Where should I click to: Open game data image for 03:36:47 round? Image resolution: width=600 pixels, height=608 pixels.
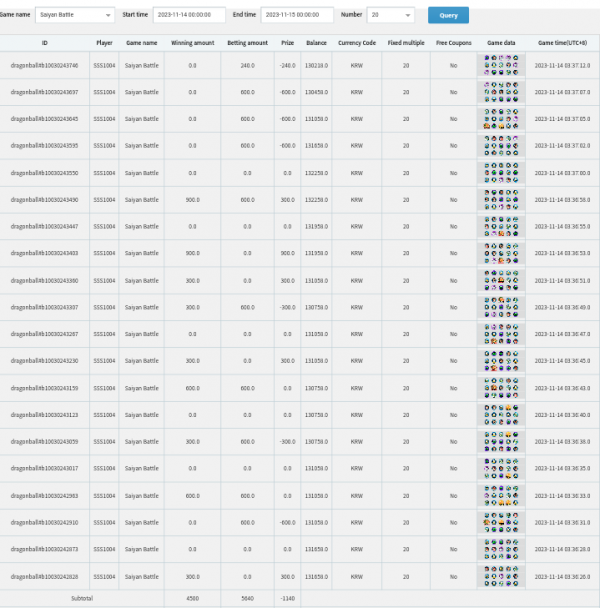tap(501, 333)
